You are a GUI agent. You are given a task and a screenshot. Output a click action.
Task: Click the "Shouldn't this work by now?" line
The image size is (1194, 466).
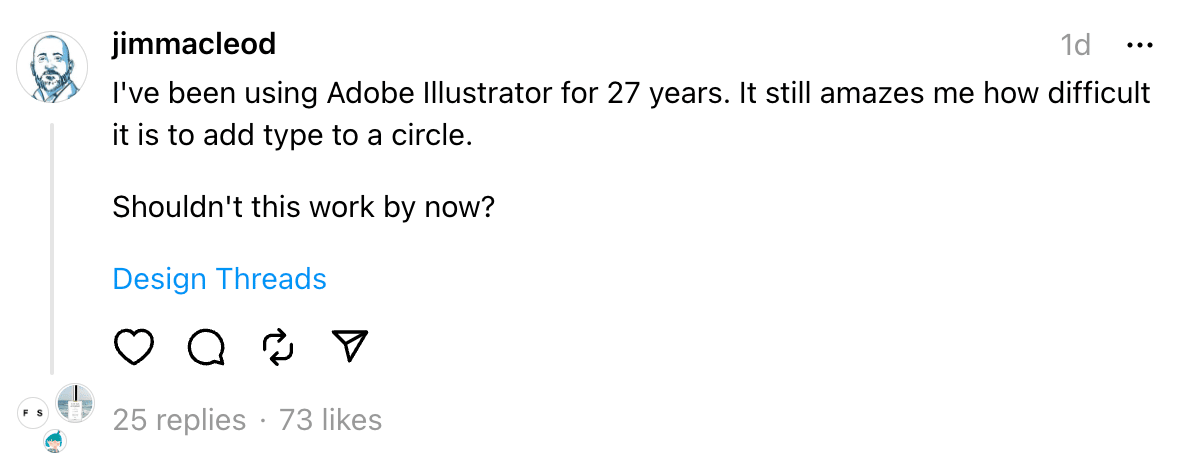click(x=304, y=207)
